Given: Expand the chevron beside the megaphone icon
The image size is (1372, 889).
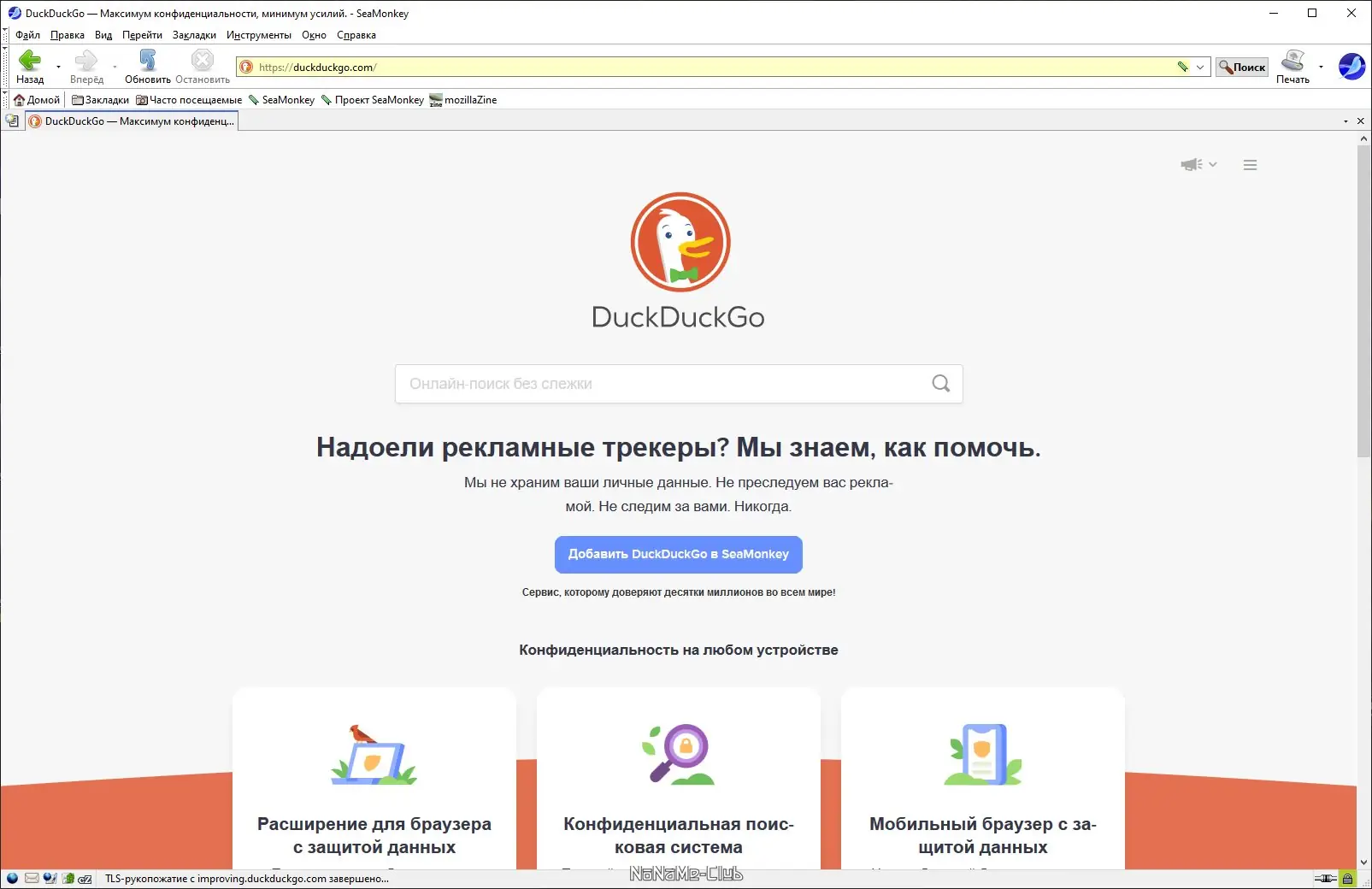Looking at the screenshot, I should tap(1212, 164).
